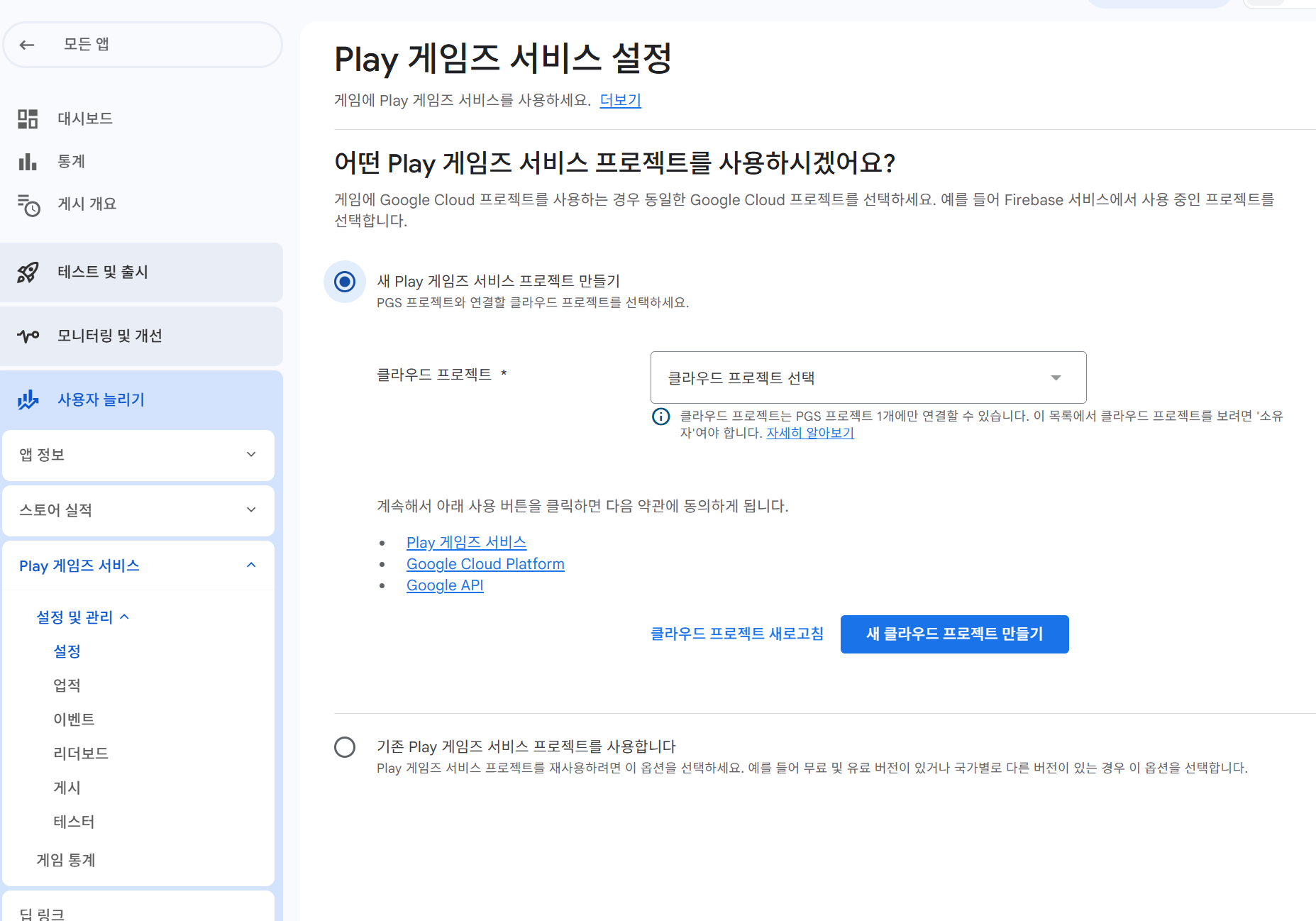Click the 테스트 및 출시 rocket icon

[28, 272]
